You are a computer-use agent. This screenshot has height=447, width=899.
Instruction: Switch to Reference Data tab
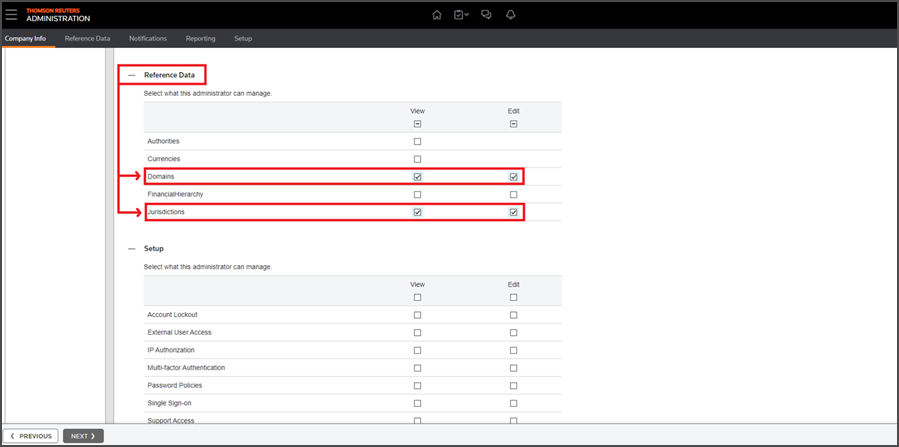87,38
